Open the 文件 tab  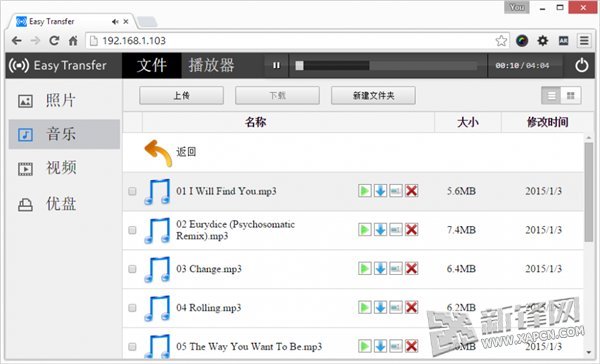click(x=152, y=65)
